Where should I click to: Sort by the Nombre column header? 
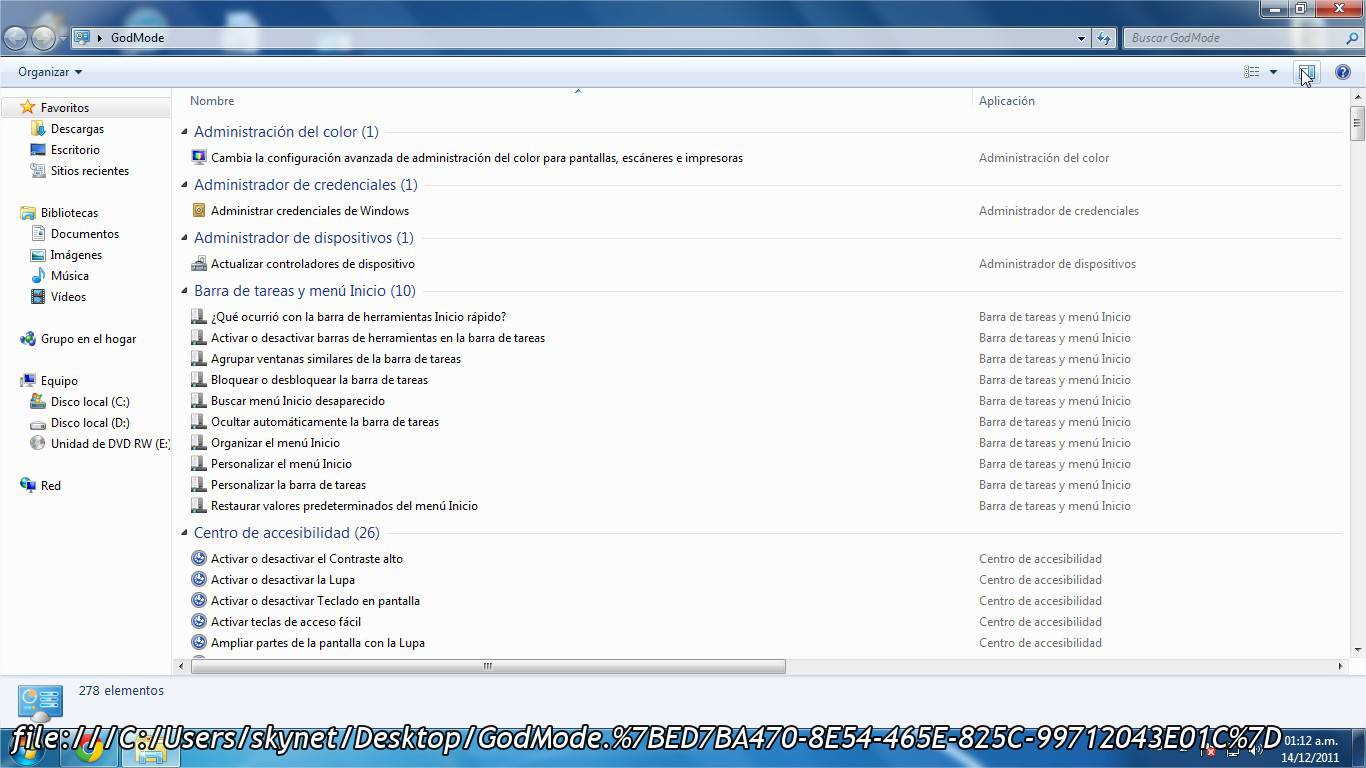coord(212,101)
